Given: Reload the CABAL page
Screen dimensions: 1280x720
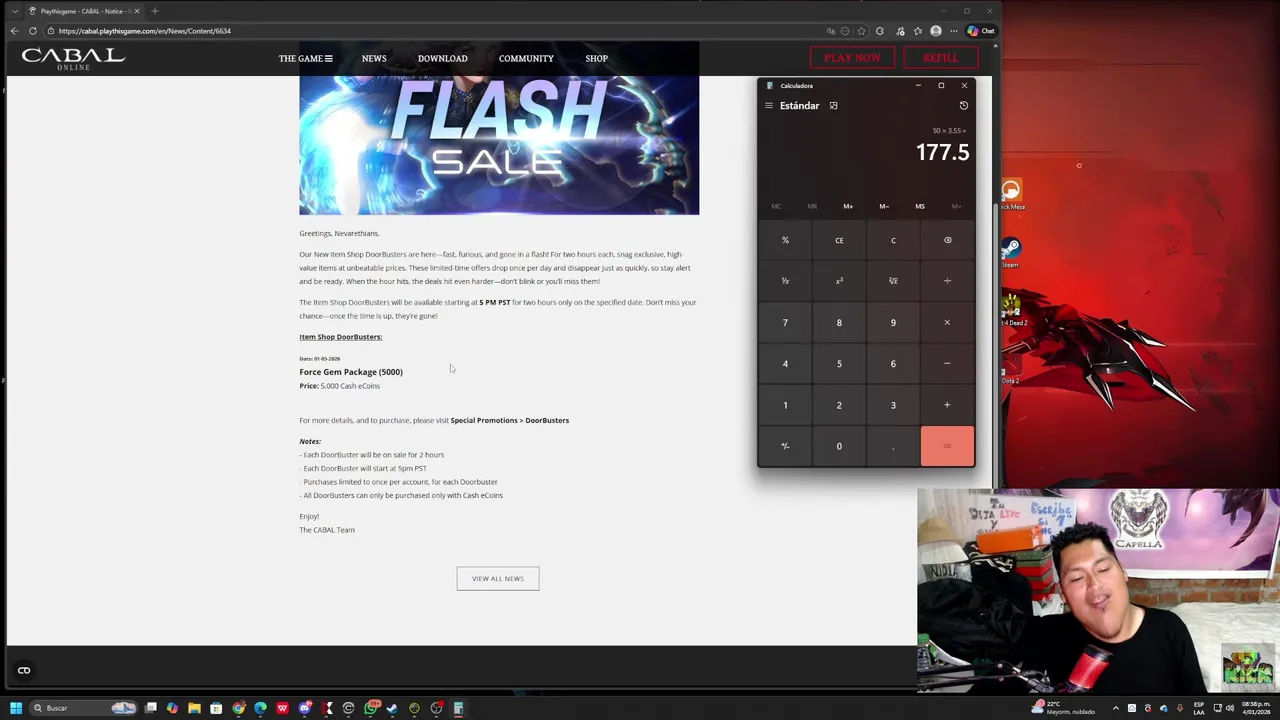Looking at the screenshot, I should coord(33,31).
